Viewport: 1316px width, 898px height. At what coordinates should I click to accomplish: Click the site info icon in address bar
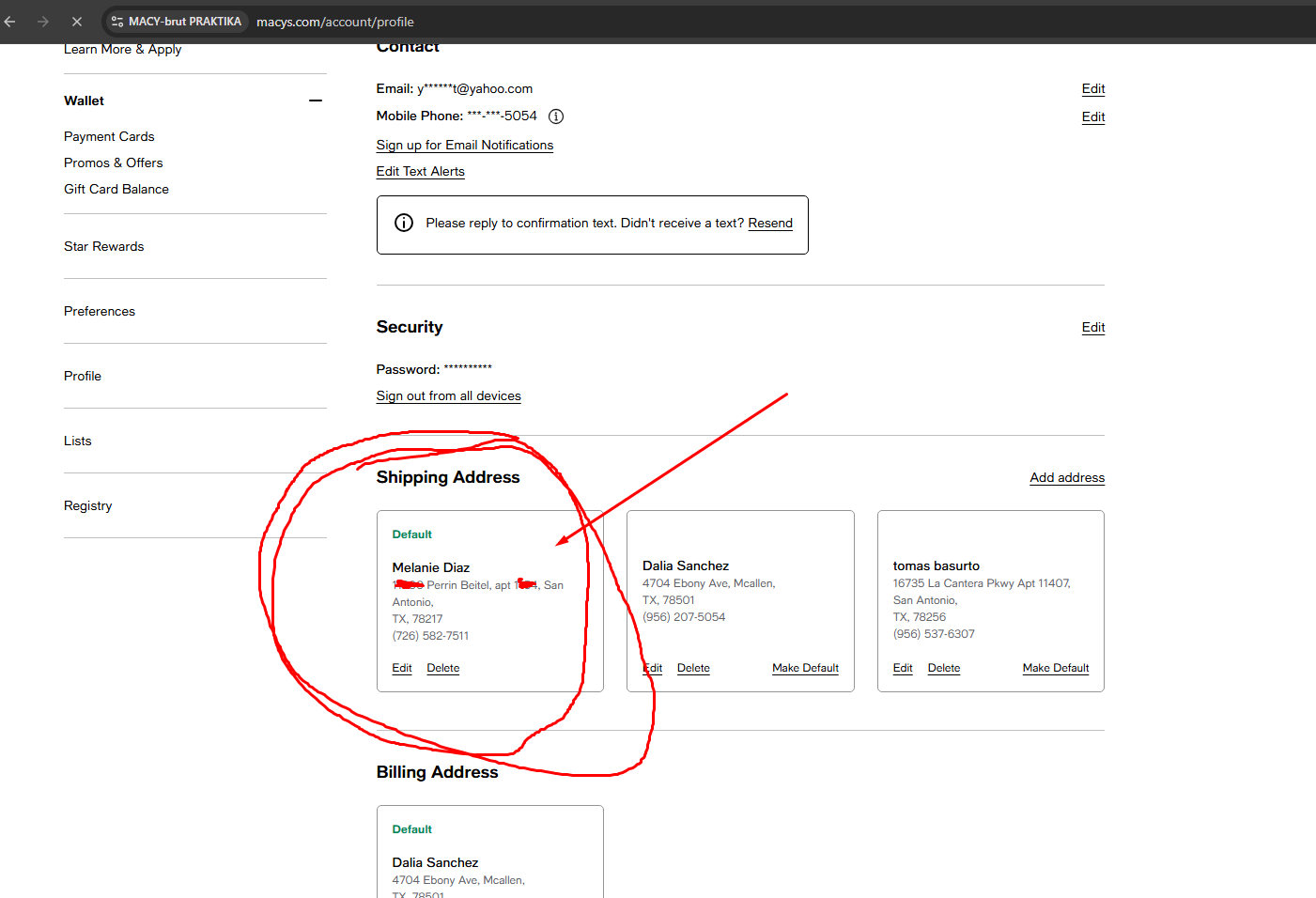point(117,21)
